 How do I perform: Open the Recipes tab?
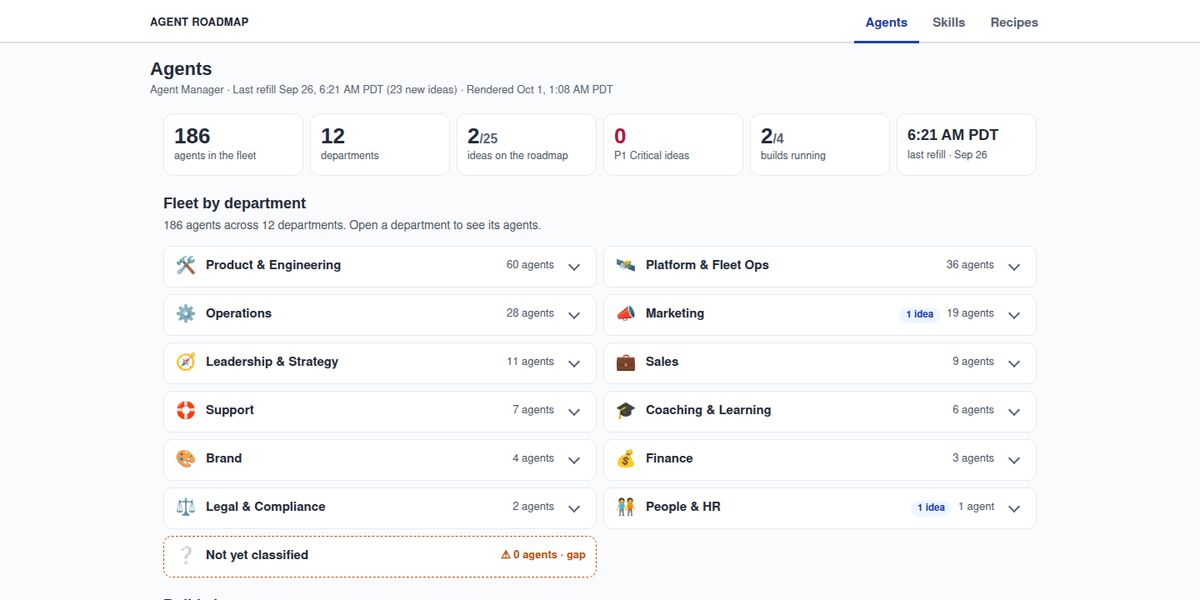coord(1014,22)
